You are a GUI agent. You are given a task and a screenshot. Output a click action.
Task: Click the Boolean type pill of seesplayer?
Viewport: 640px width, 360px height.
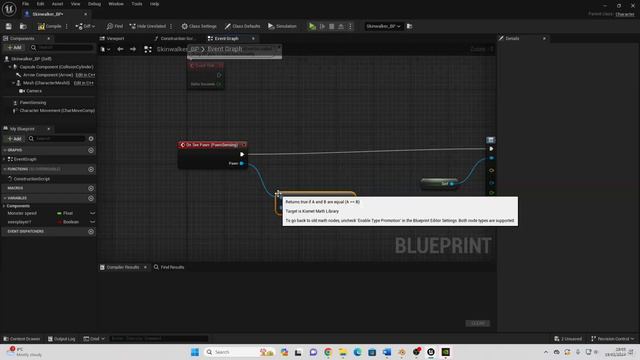point(68,222)
